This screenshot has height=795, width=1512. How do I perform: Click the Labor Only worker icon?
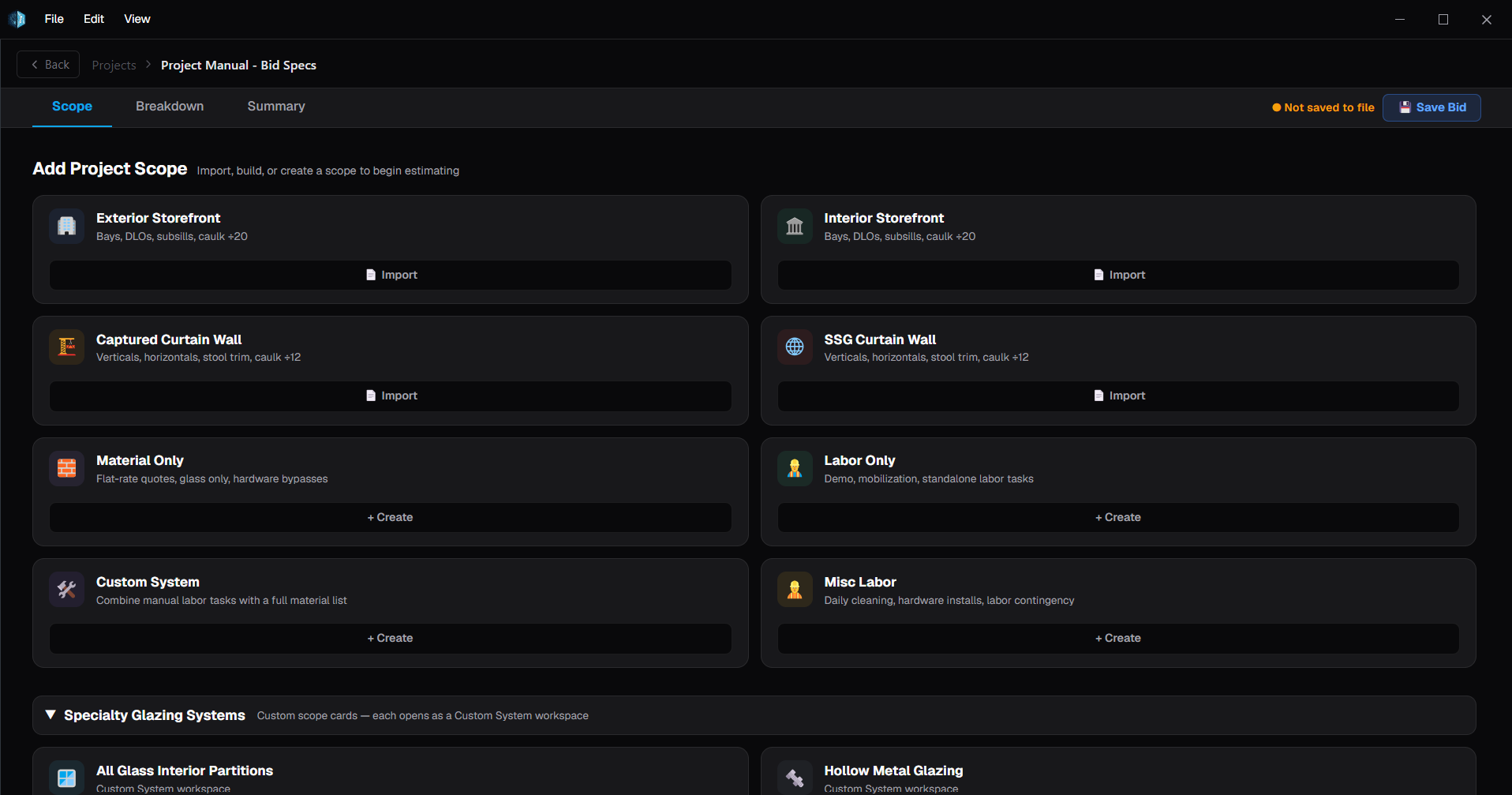click(x=795, y=468)
